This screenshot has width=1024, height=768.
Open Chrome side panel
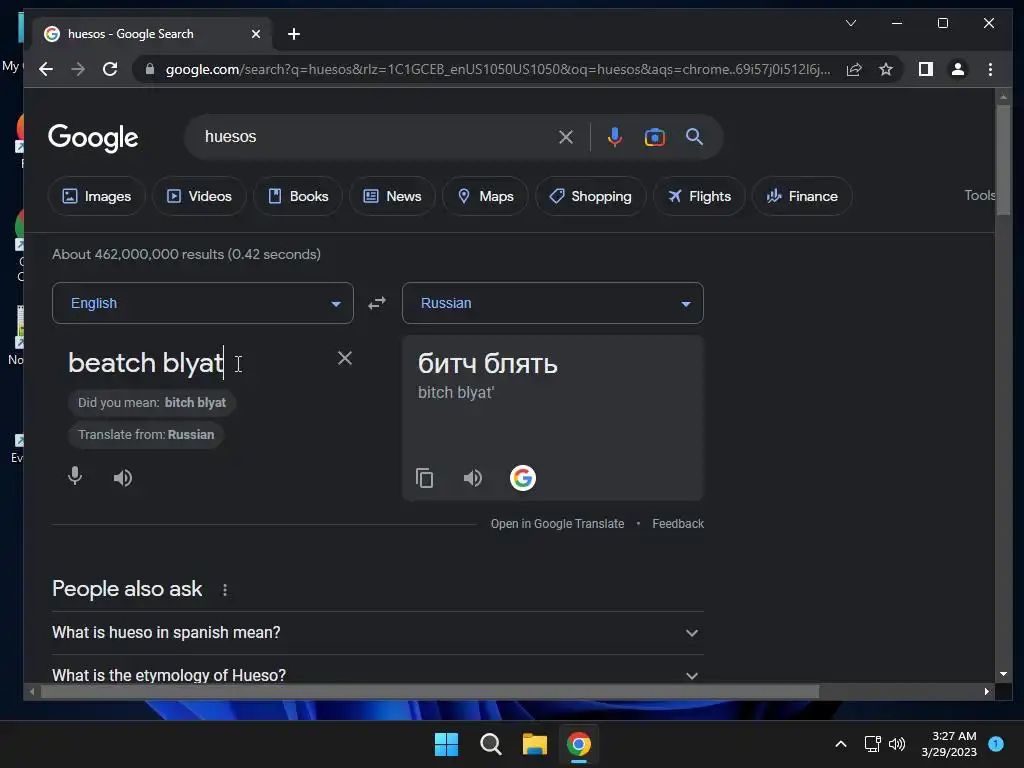click(x=925, y=69)
